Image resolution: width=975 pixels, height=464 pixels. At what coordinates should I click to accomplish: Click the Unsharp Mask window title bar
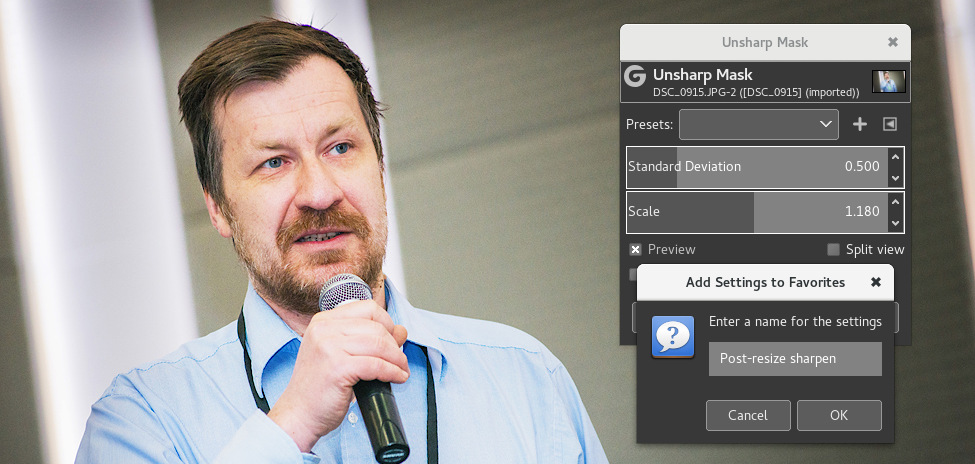point(765,42)
